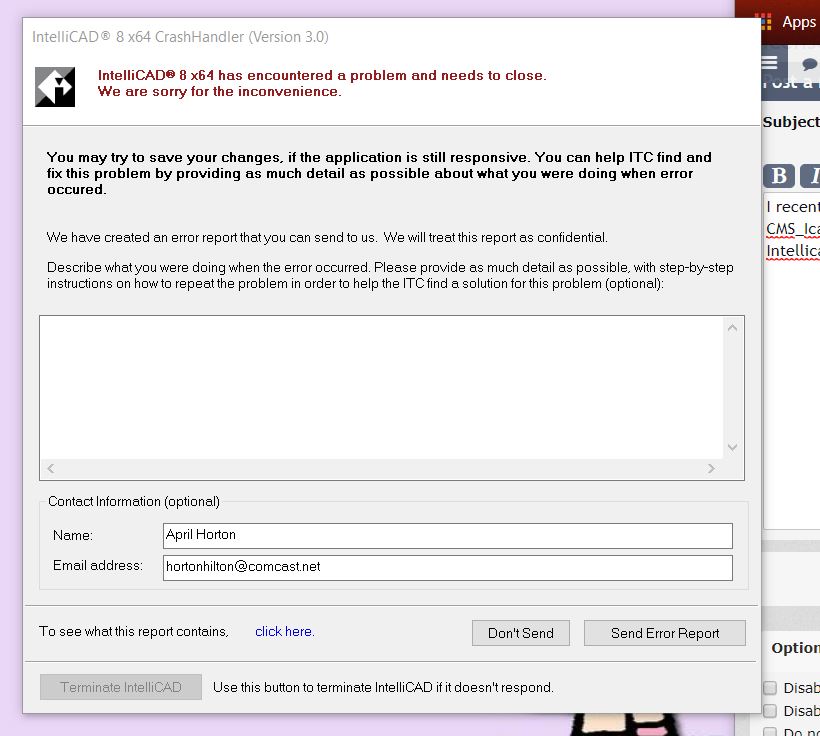Tick the second Disab checkbox in forum options
Image resolution: width=820 pixels, height=736 pixels.
(x=770, y=710)
